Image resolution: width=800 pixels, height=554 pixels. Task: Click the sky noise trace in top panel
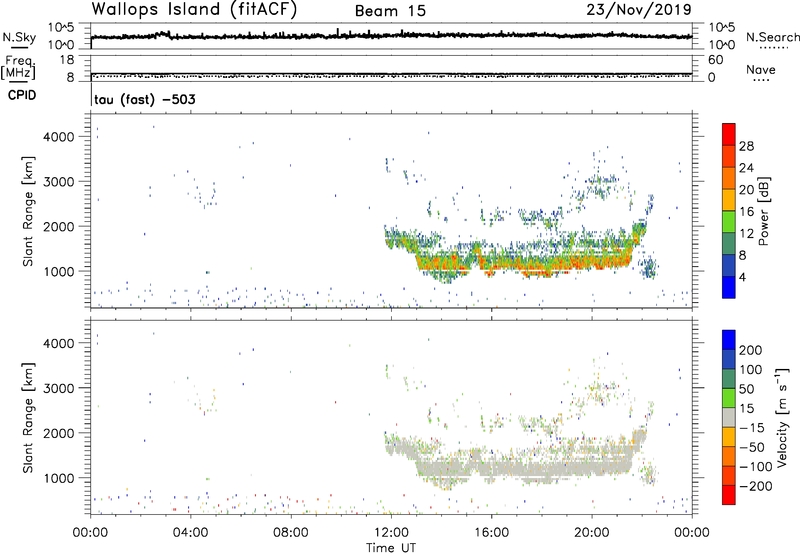coord(391,36)
